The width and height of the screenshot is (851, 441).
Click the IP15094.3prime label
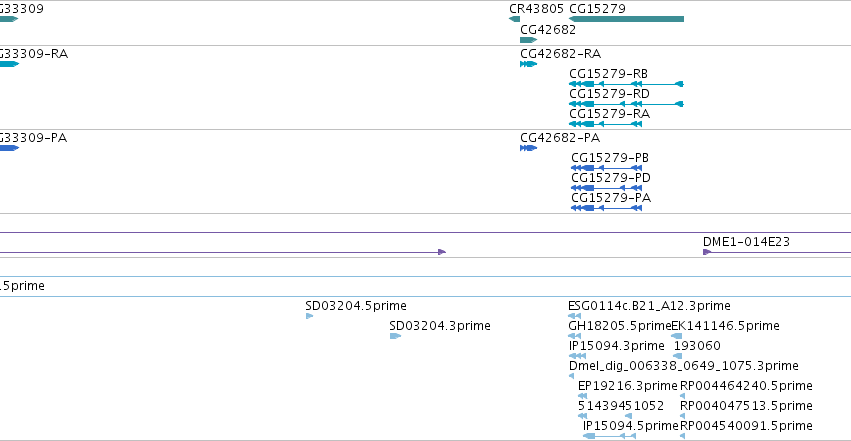617,346
